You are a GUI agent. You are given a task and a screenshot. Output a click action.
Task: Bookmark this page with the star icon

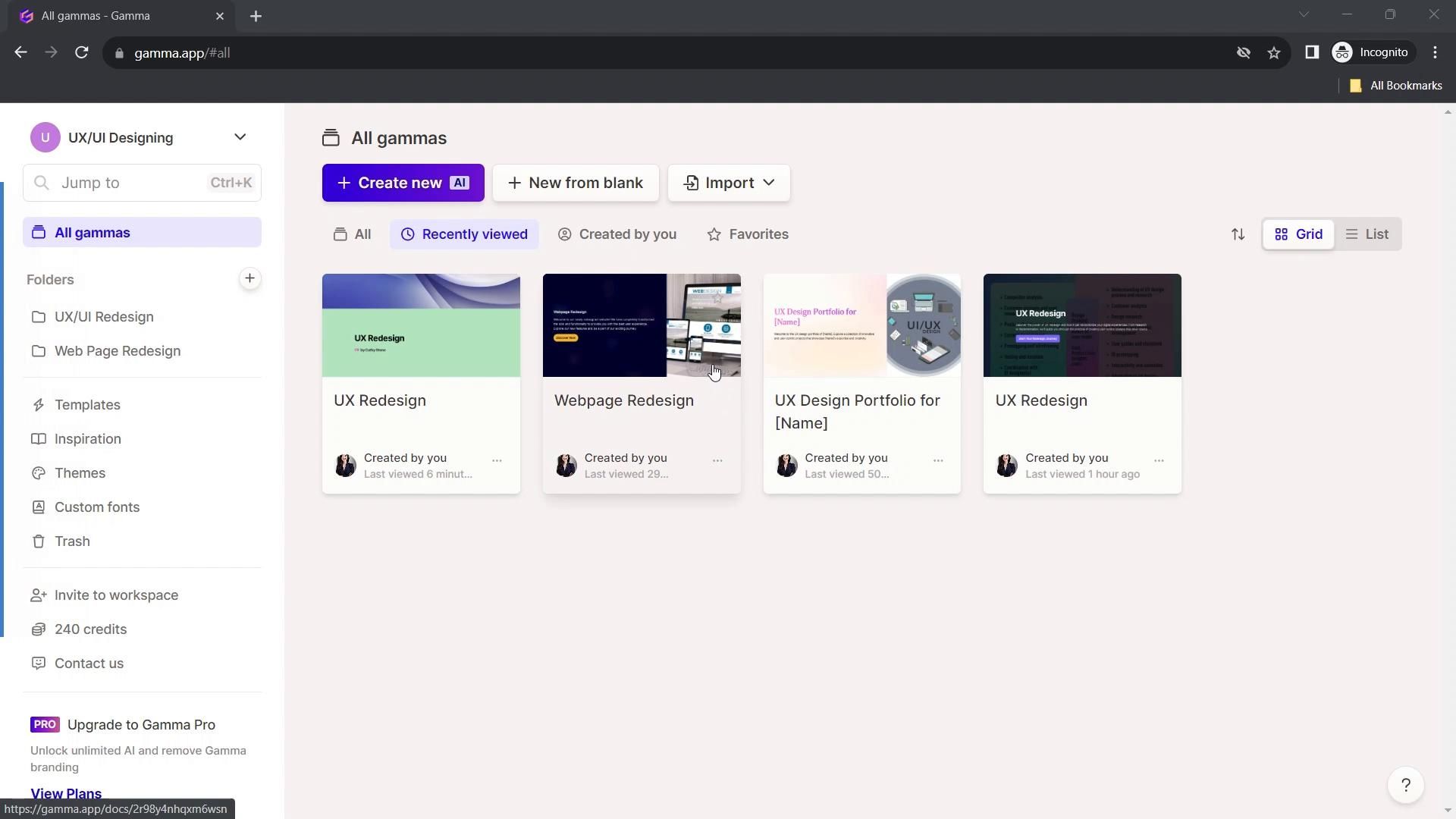(1274, 52)
